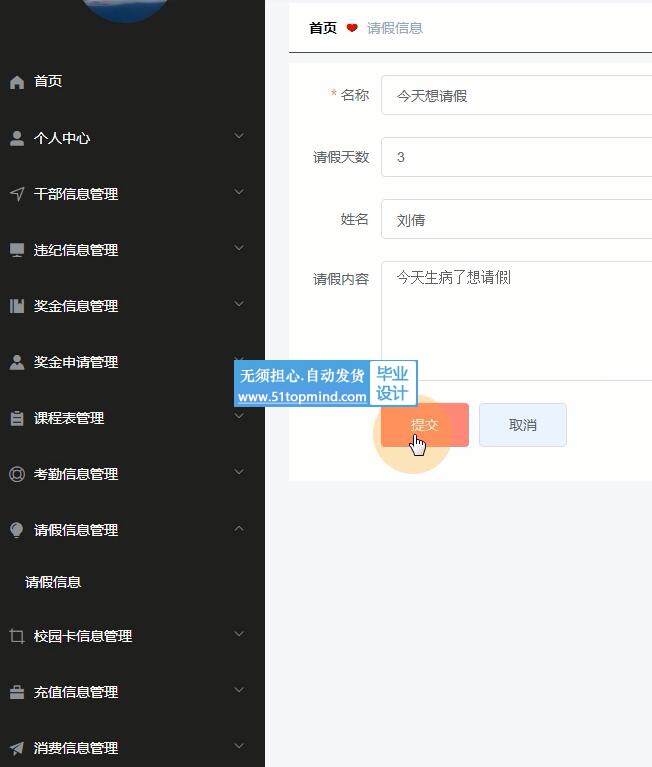Image resolution: width=652 pixels, height=767 pixels.
Task: Click the lifebuoy icon beside 考勤信息管理
Action: pyautogui.click(x=17, y=474)
